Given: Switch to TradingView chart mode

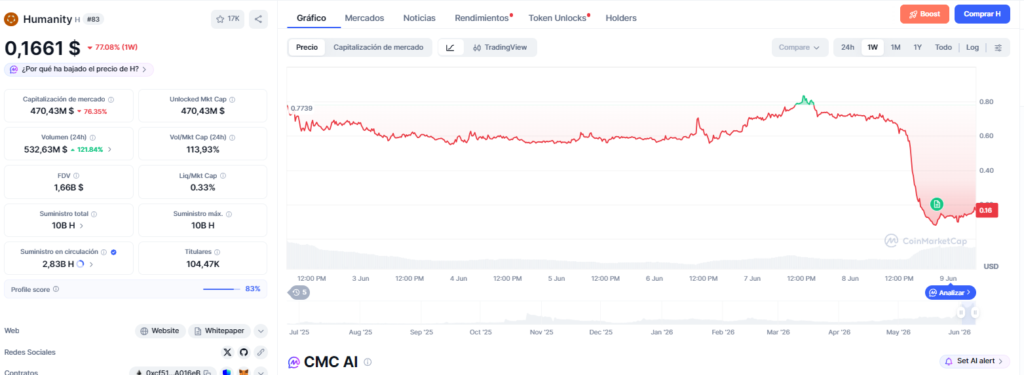Looking at the screenshot, I should (500, 47).
